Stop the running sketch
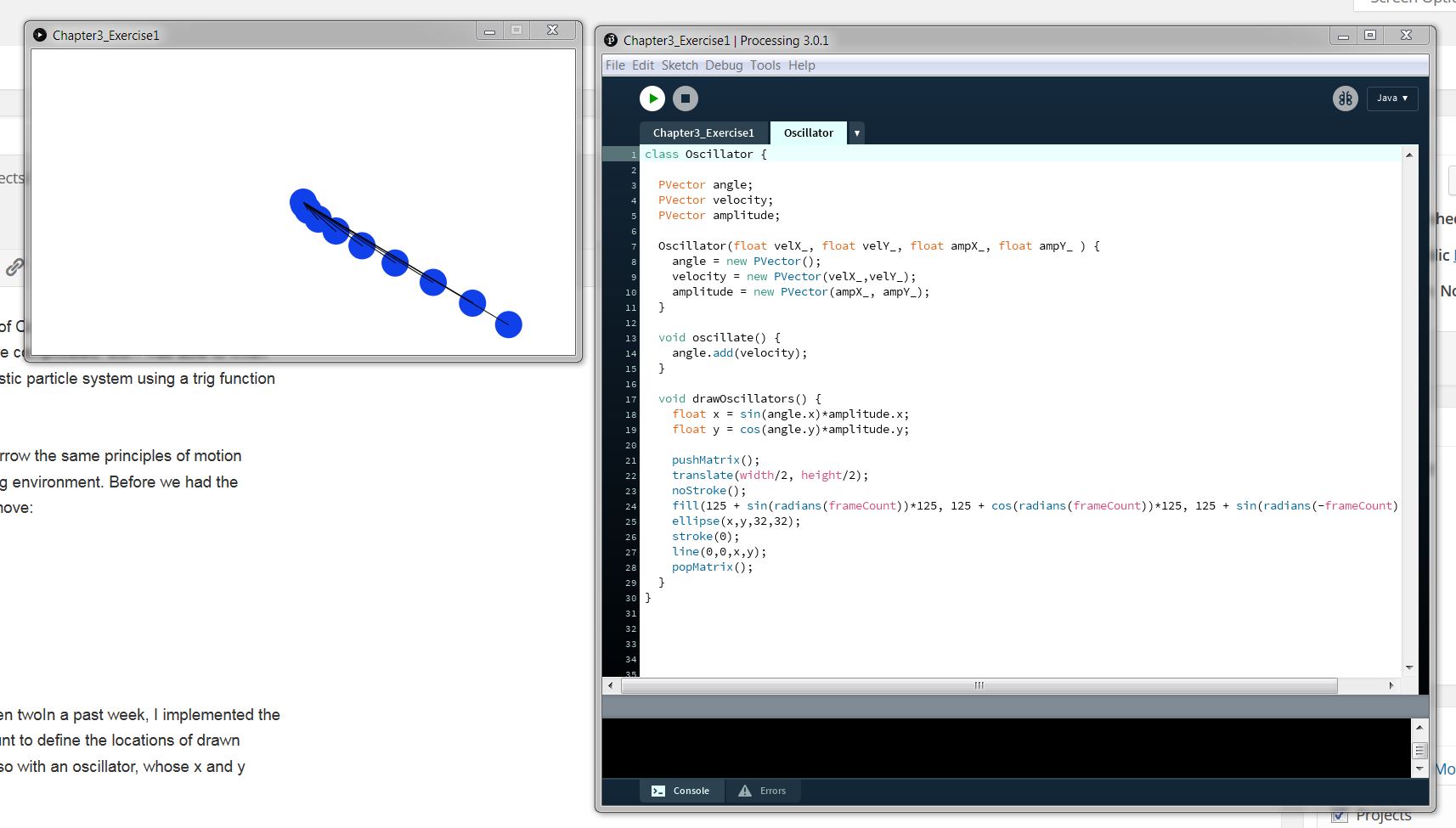The image size is (1456, 828). pyautogui.click(x=686, y=99)
